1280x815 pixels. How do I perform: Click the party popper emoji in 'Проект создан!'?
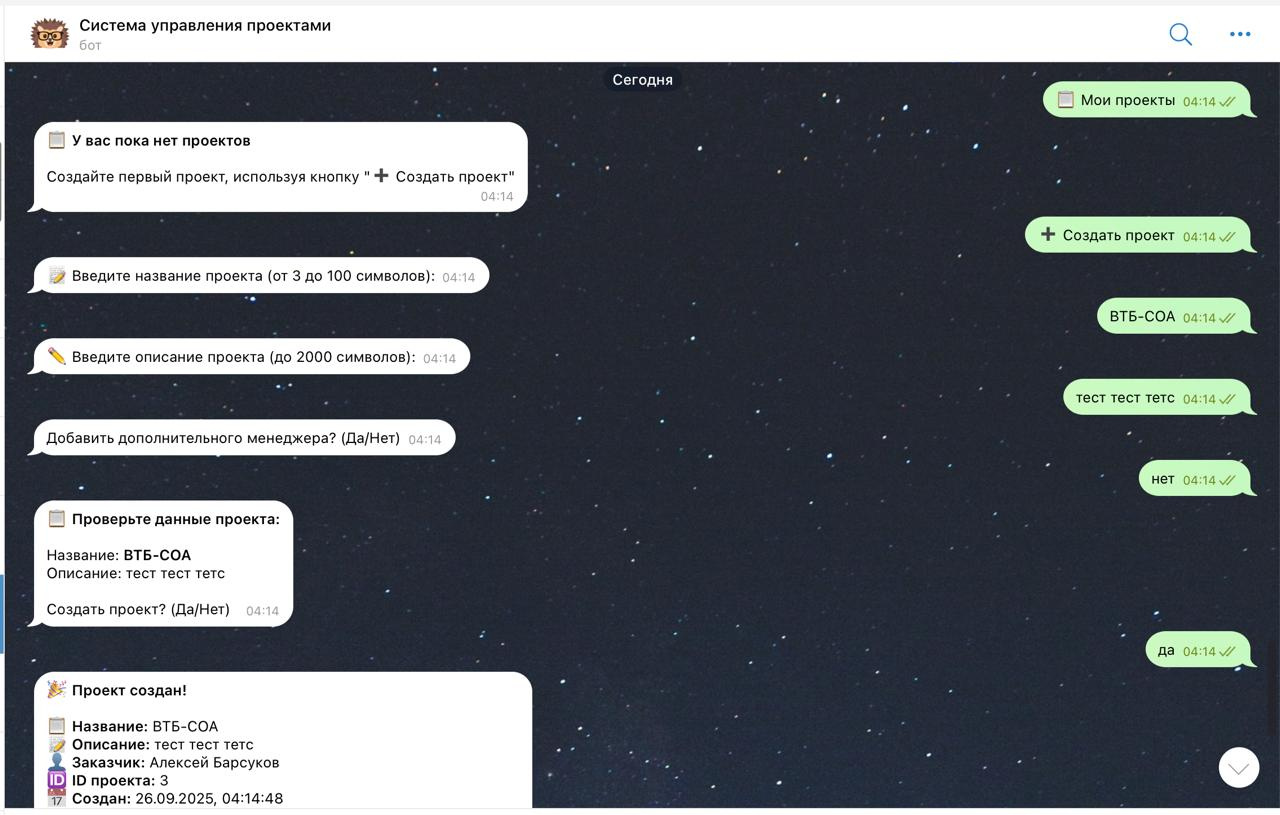(57, 690)
